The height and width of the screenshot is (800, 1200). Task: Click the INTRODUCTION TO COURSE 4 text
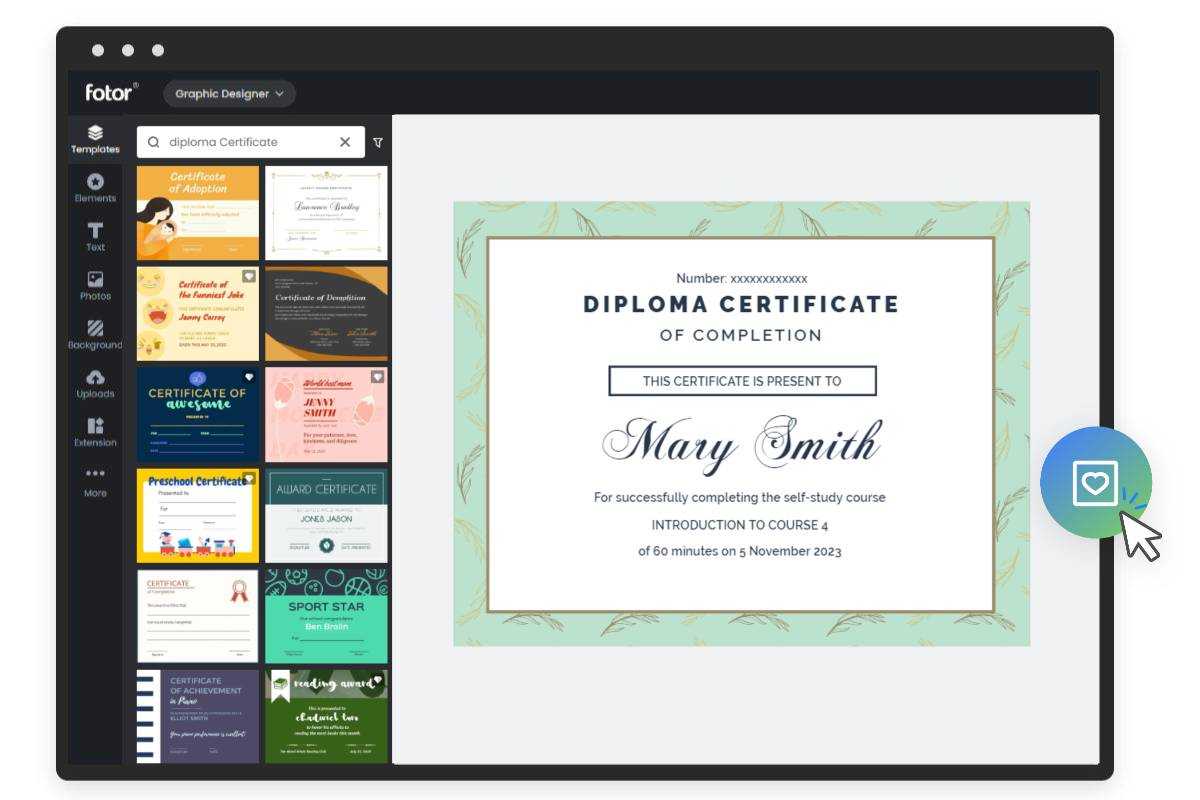pyautogui.click(x=740, y=525)
